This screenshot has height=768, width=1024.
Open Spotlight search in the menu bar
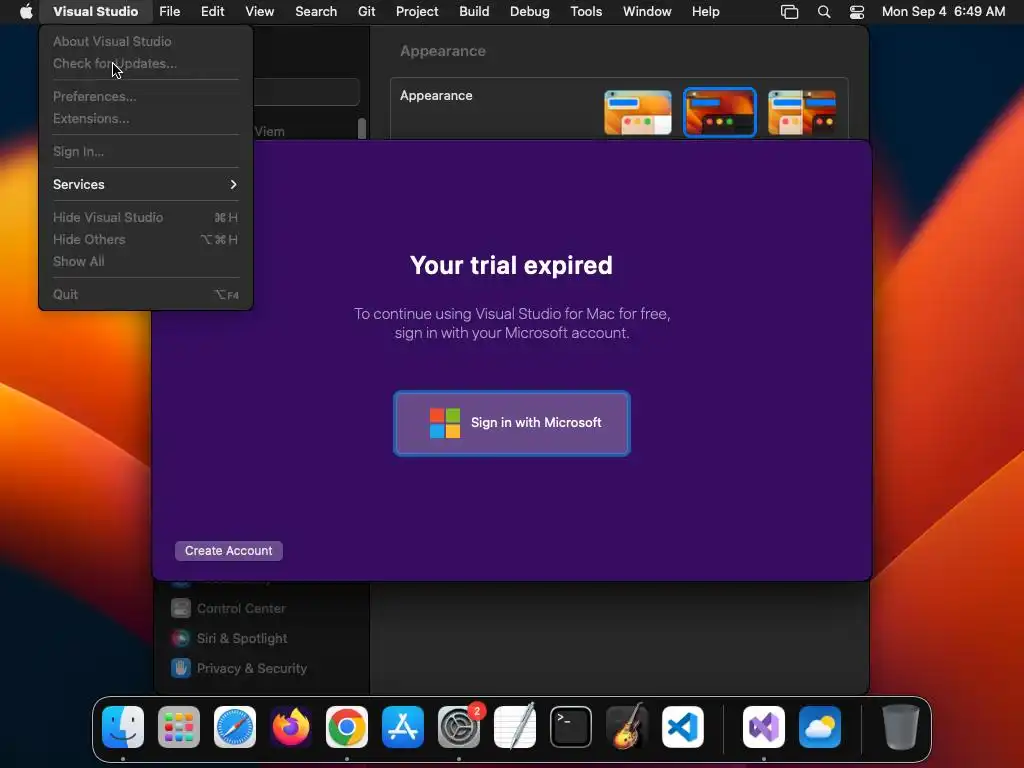[x=824, y=12]
